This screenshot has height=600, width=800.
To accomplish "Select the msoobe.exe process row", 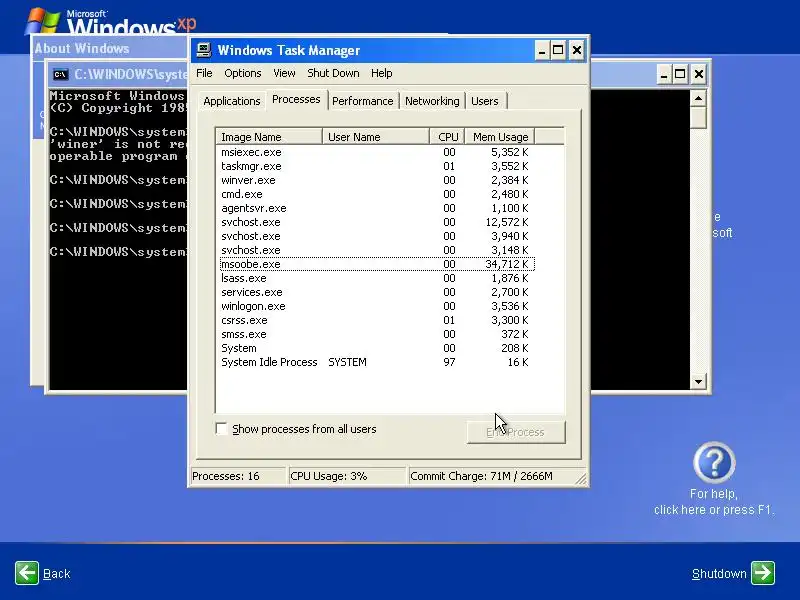I will [377, 264].
